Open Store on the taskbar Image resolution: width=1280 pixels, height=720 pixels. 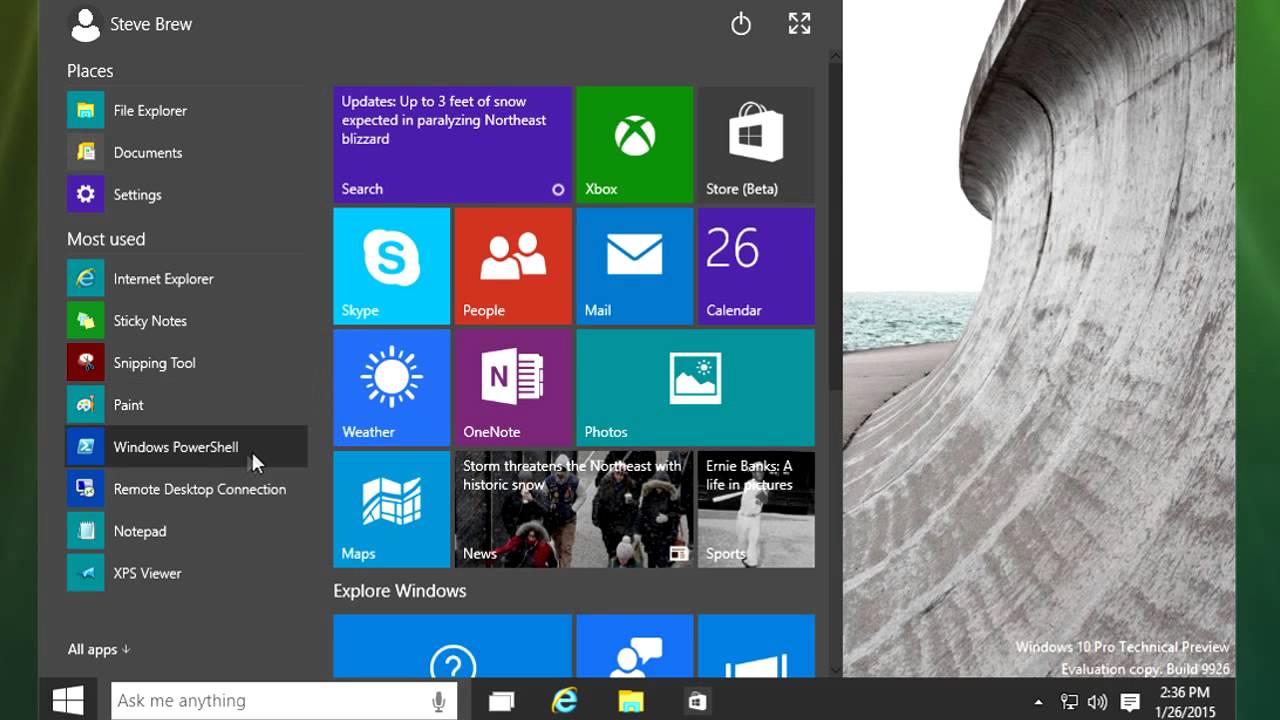click(697, 702)
